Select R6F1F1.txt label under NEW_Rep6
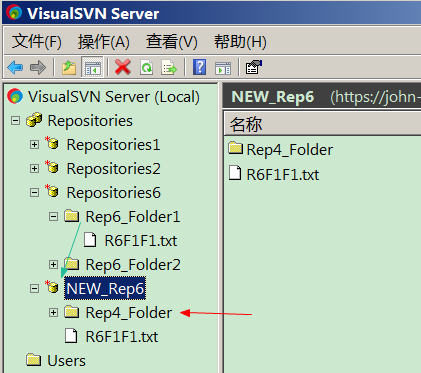This screenshot has width=421, height=373. [x=122, y=337]
